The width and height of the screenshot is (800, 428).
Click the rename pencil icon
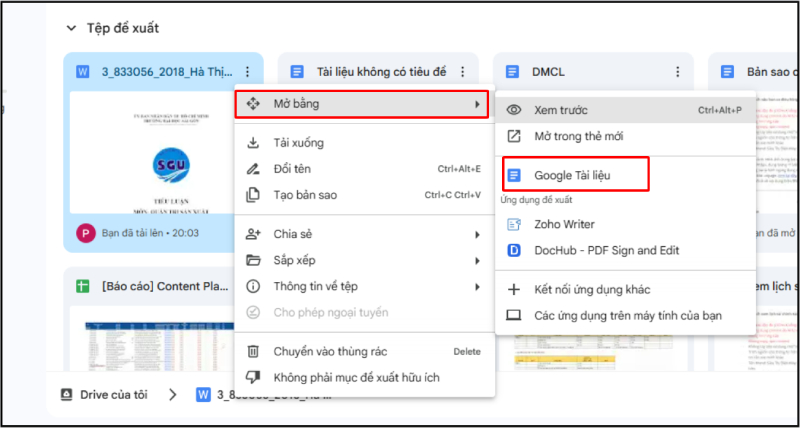(253, 169)
